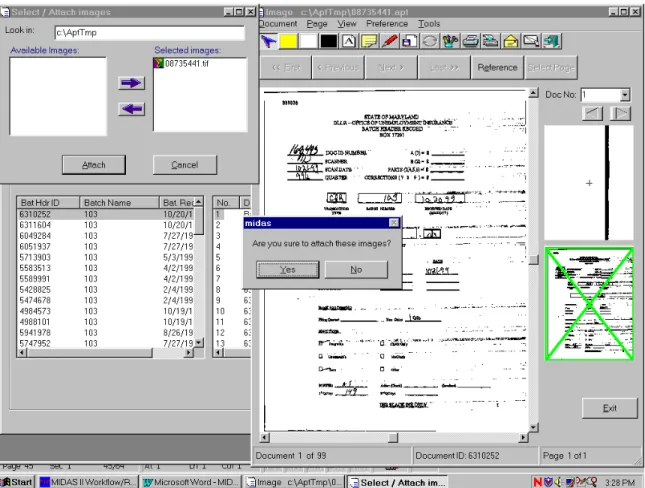Click the save copy floppy icon

pos(409,41)
